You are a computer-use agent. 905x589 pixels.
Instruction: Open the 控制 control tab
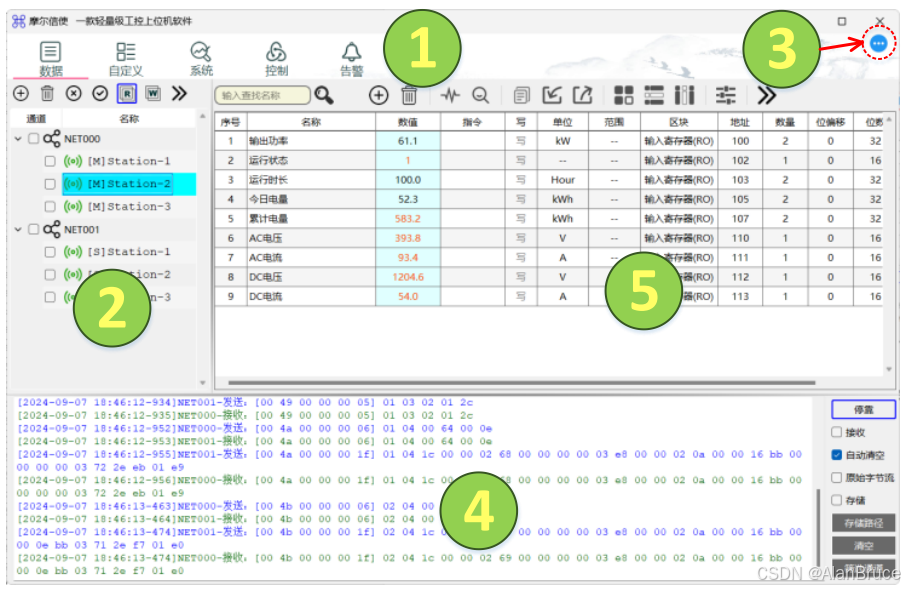click(x=277, y=58)
